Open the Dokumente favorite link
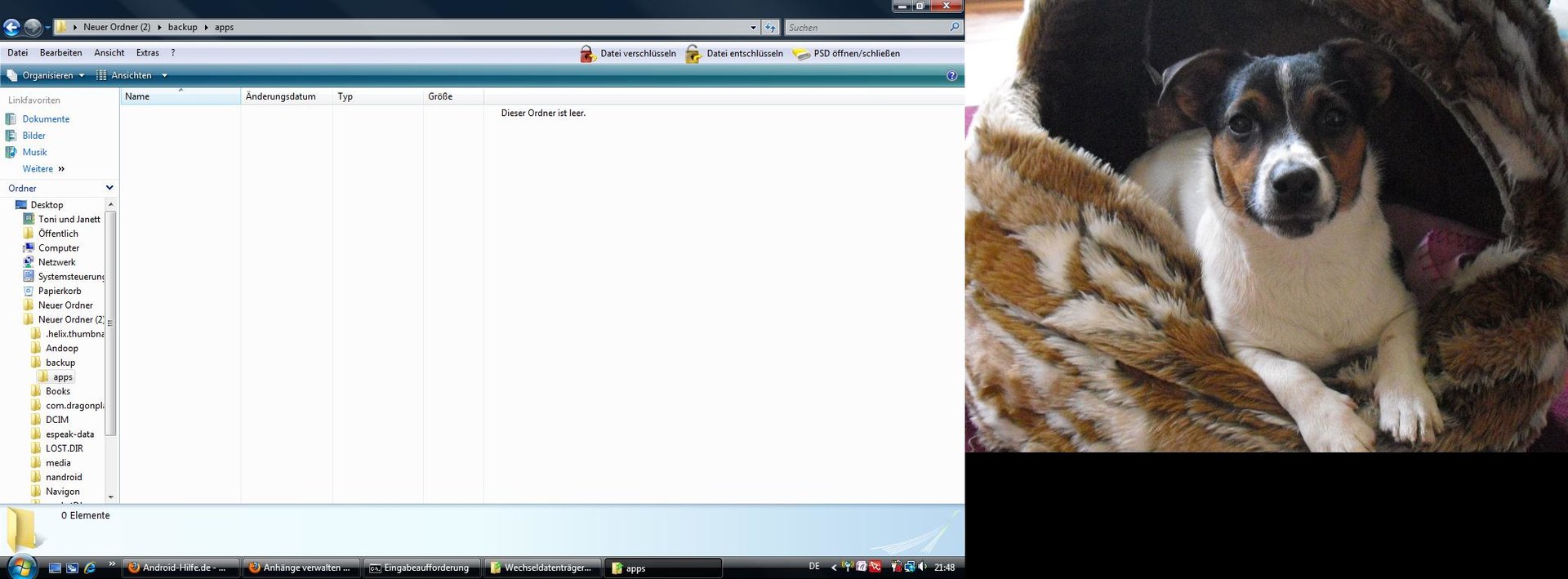Image resolution: width=1568 pixels, height=579 pixels. 46,119
